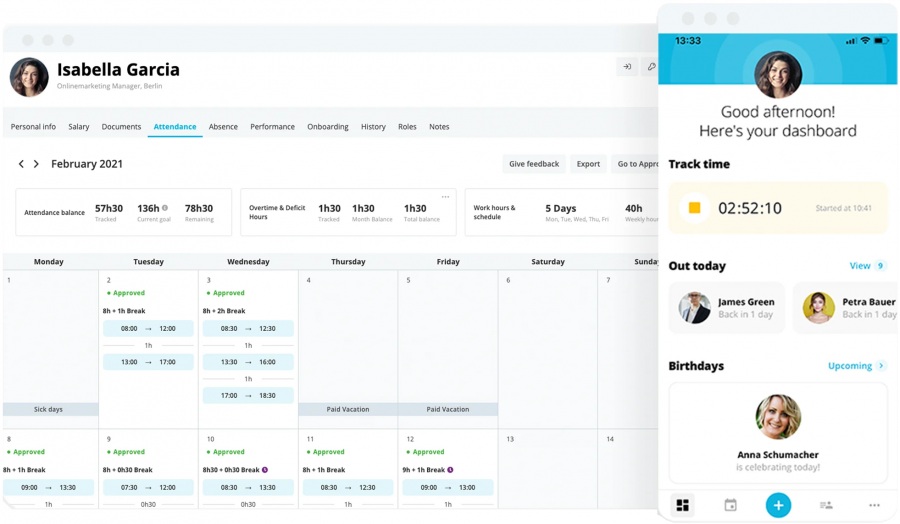Open the Personal info tab
Image resolution: width=900 pixels, height=524 pixels.
click(x=33, y=127)
